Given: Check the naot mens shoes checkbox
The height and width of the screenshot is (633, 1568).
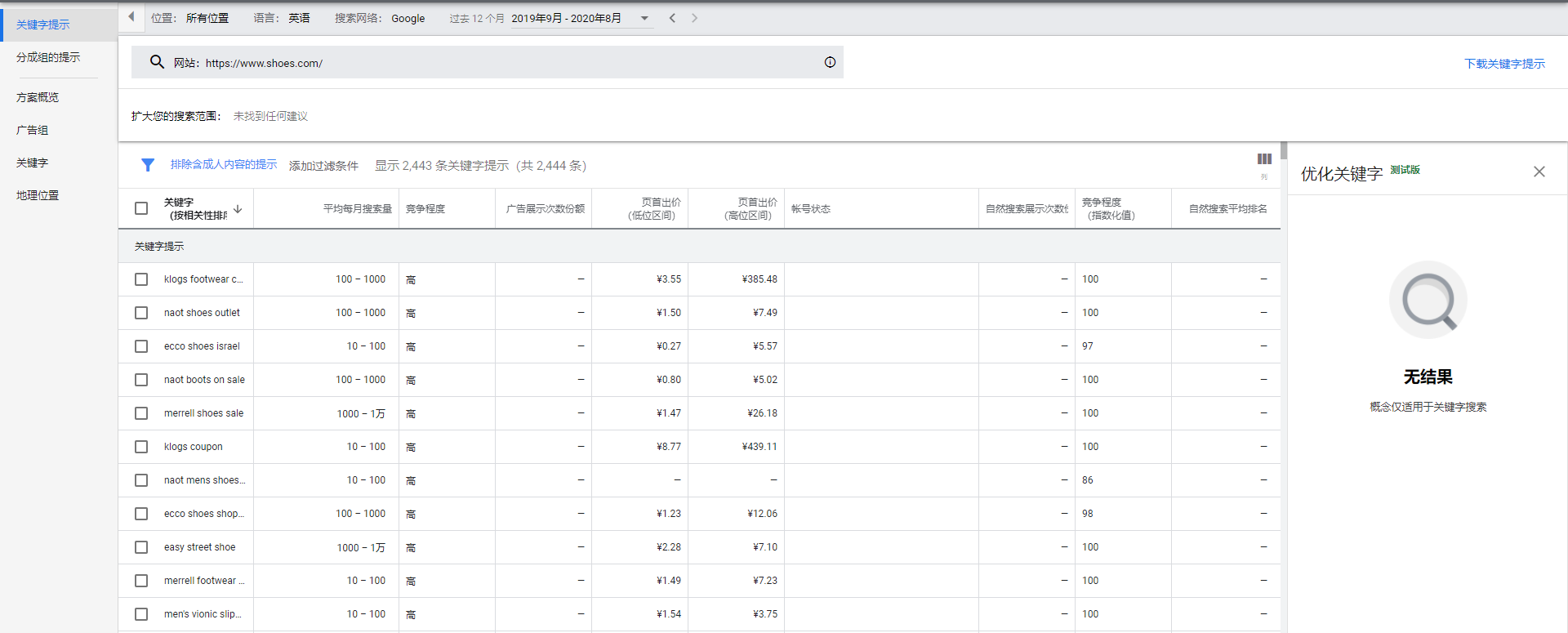Looking at the screenshot, I should point(141,480).
